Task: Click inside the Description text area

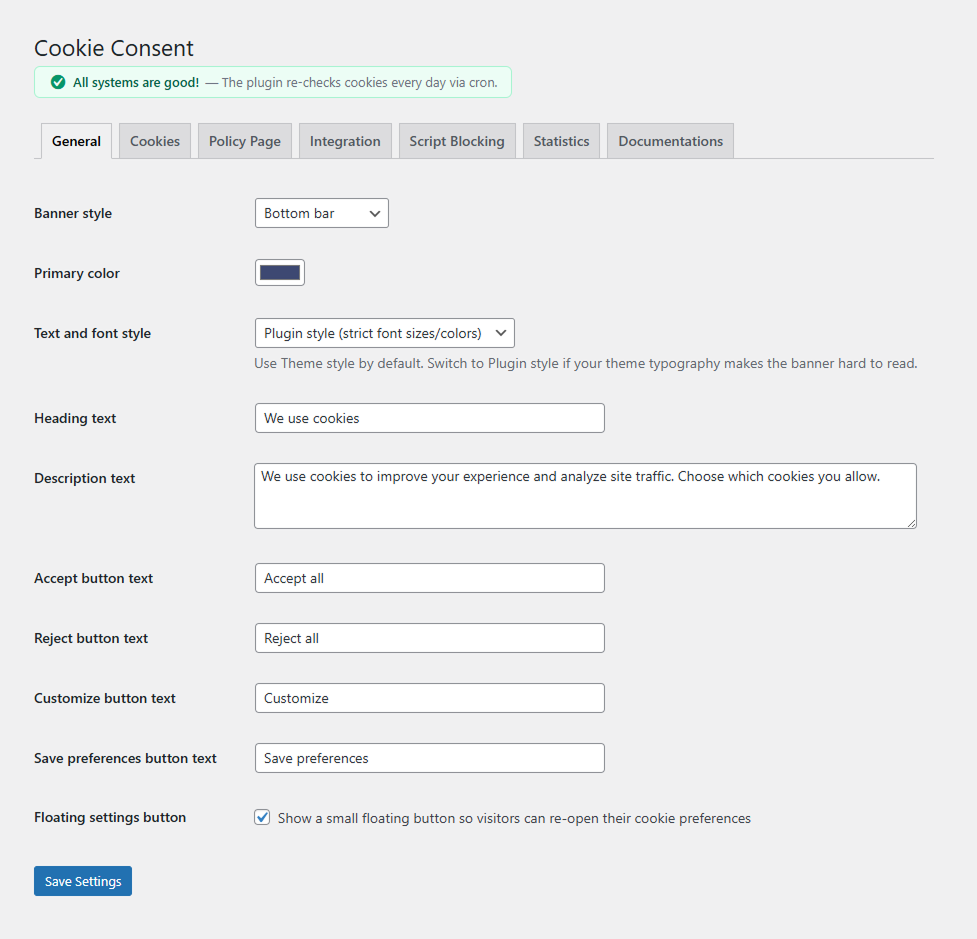Action: (x=585, y=495)
